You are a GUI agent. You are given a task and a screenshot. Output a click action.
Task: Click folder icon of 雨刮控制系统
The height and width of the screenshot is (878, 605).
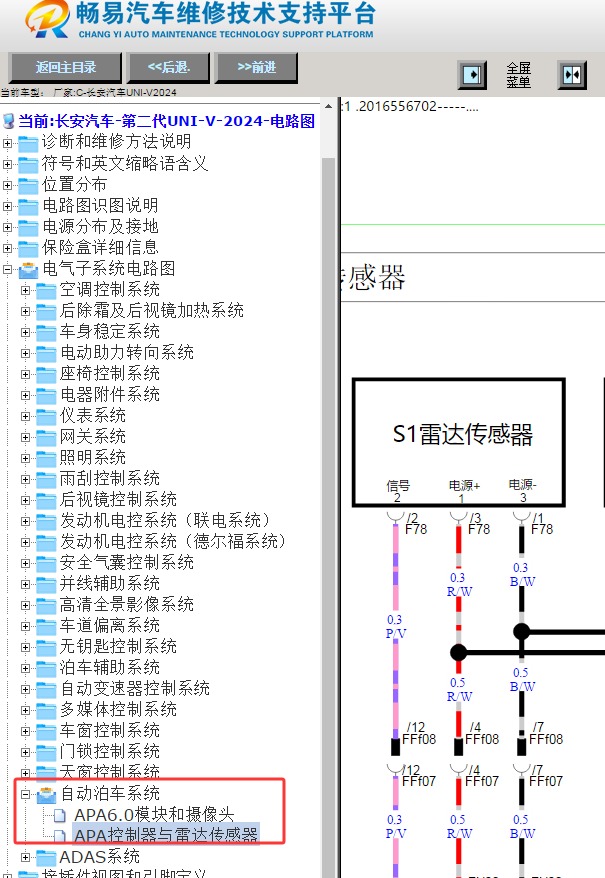coord(46,479)
